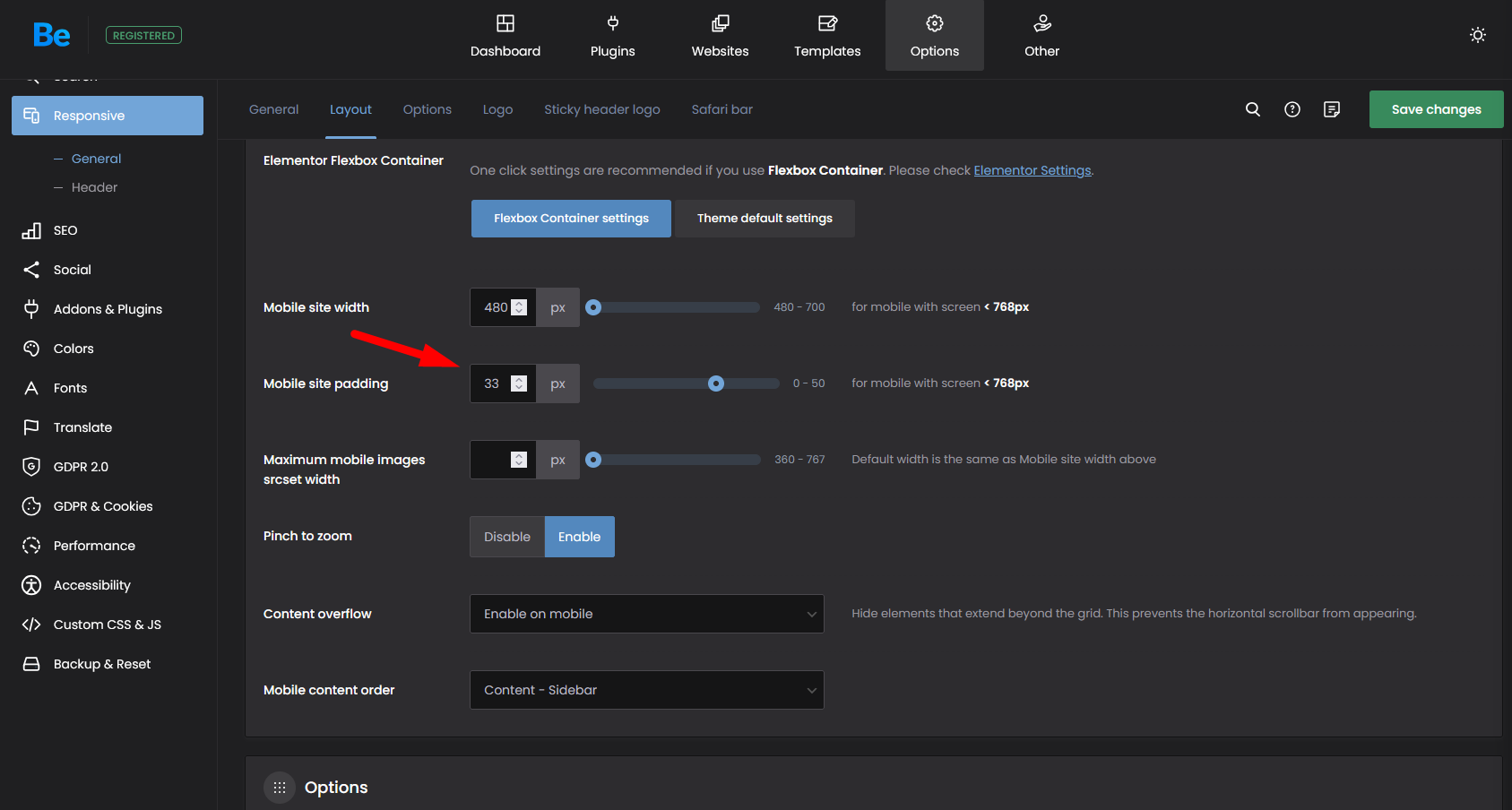
Task: Switch to the General tab
Action: point(273,109)
